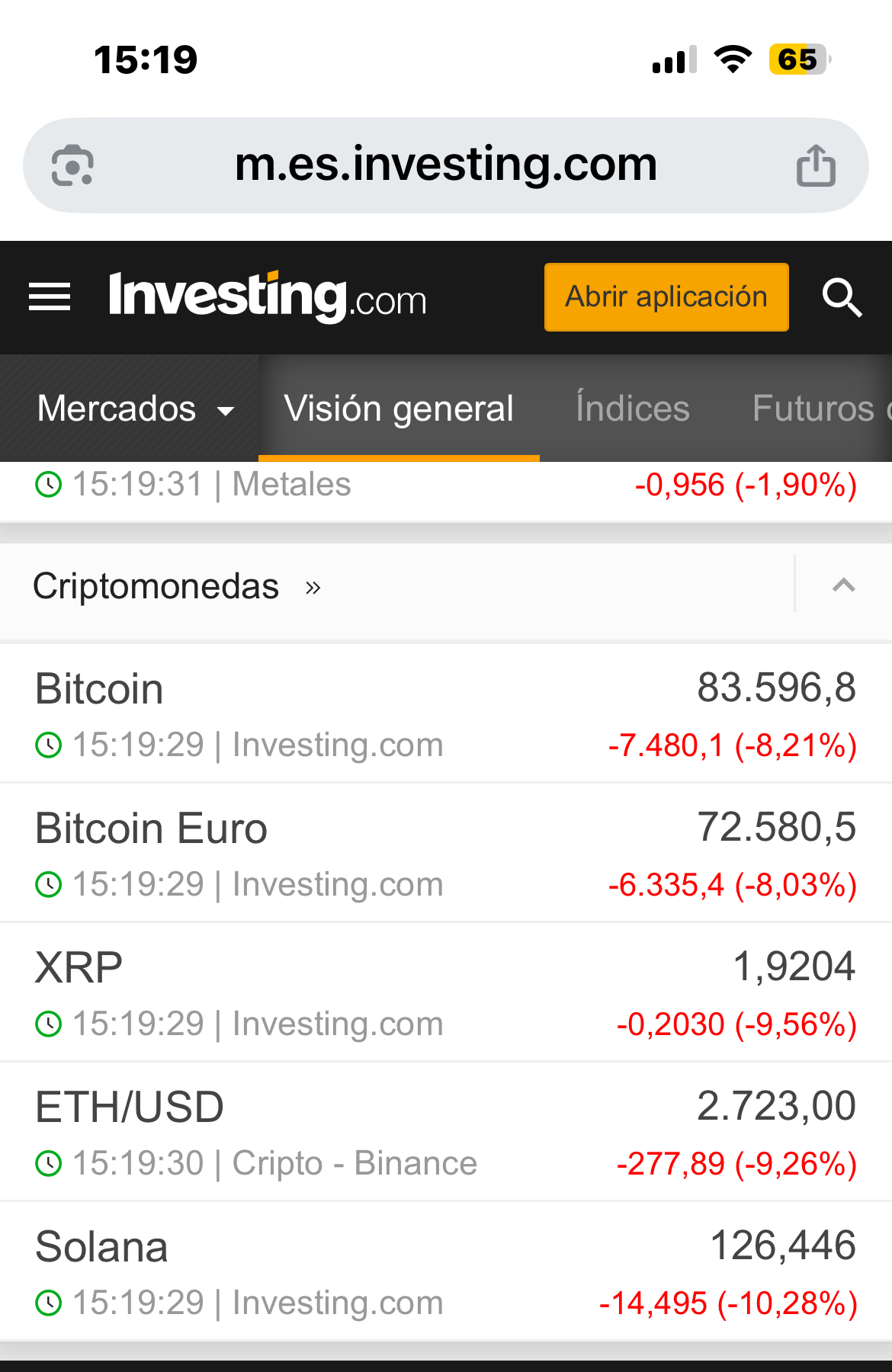Switch to the Índices tab

click(x=633, y=409)
